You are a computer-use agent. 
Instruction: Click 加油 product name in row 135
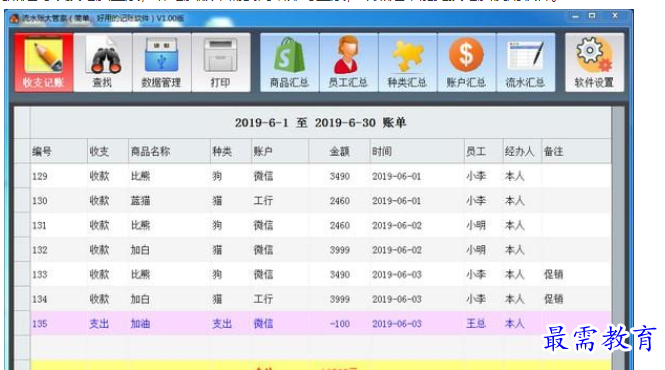(140, 324)
